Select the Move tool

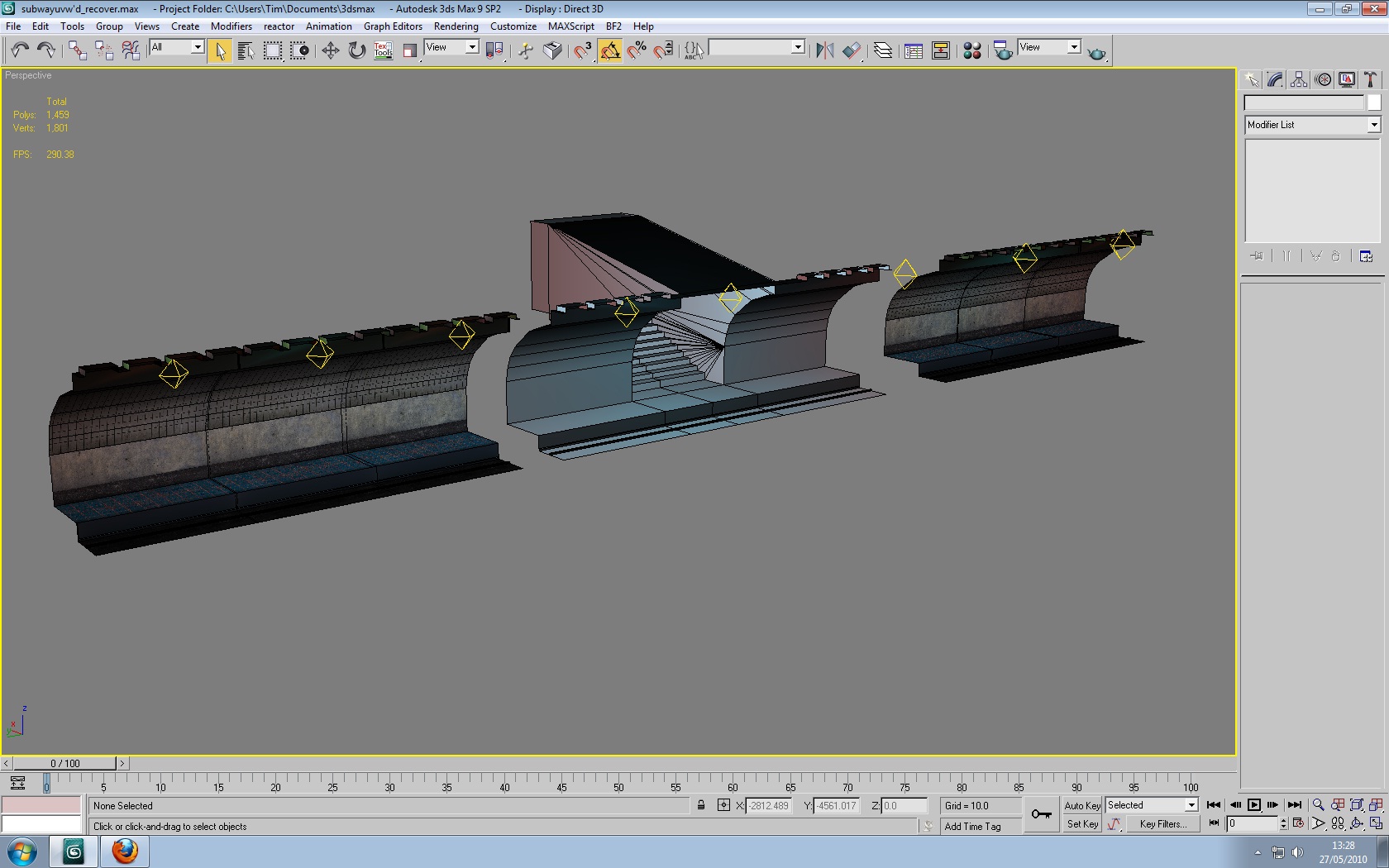330,51
